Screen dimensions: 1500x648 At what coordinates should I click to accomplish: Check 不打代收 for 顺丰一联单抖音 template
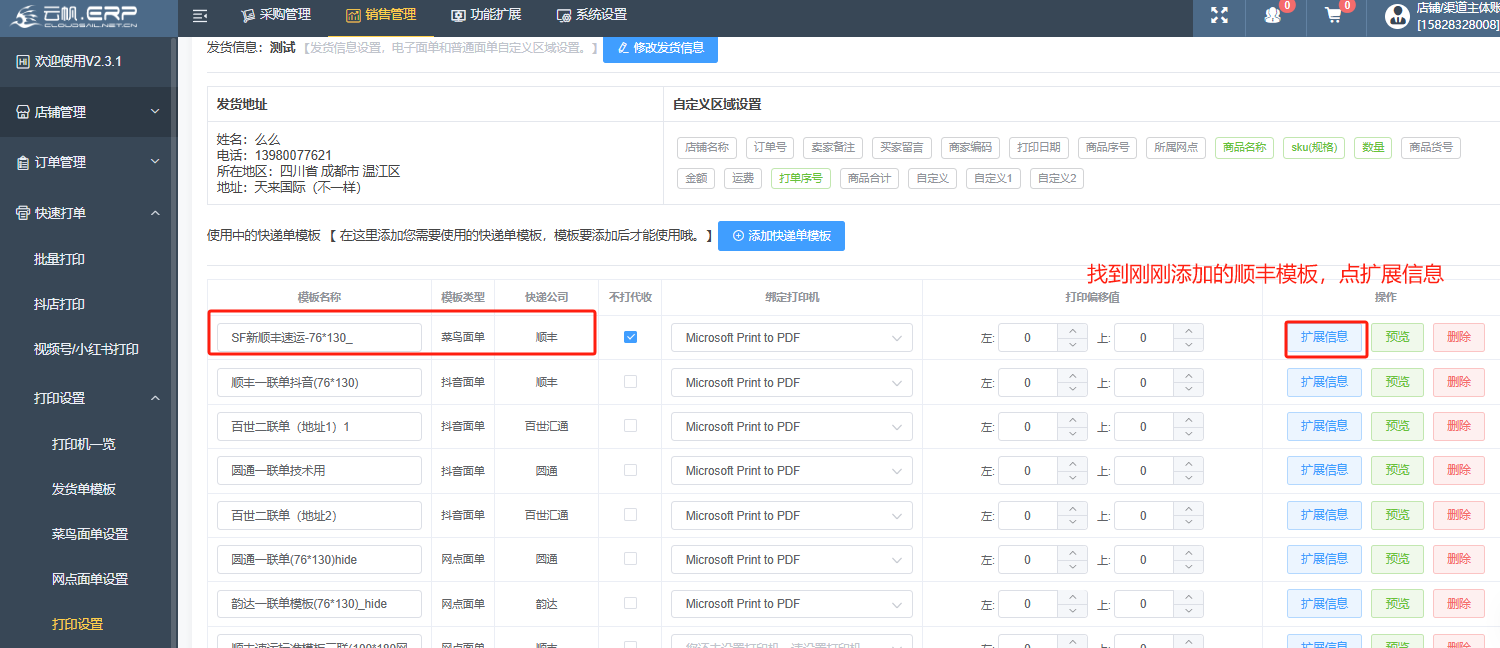point(630,381)
